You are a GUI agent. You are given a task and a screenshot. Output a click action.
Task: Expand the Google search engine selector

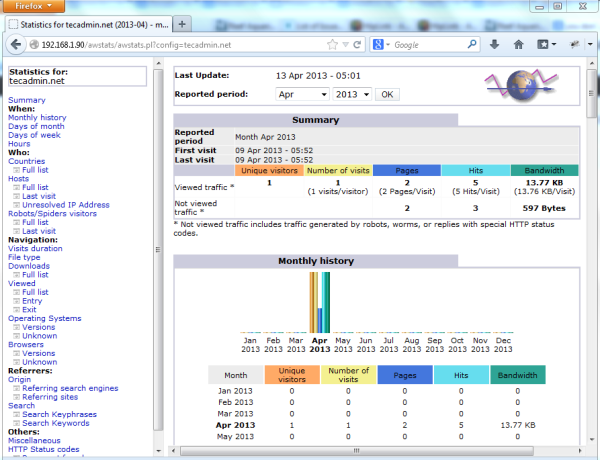click(382, 44)
